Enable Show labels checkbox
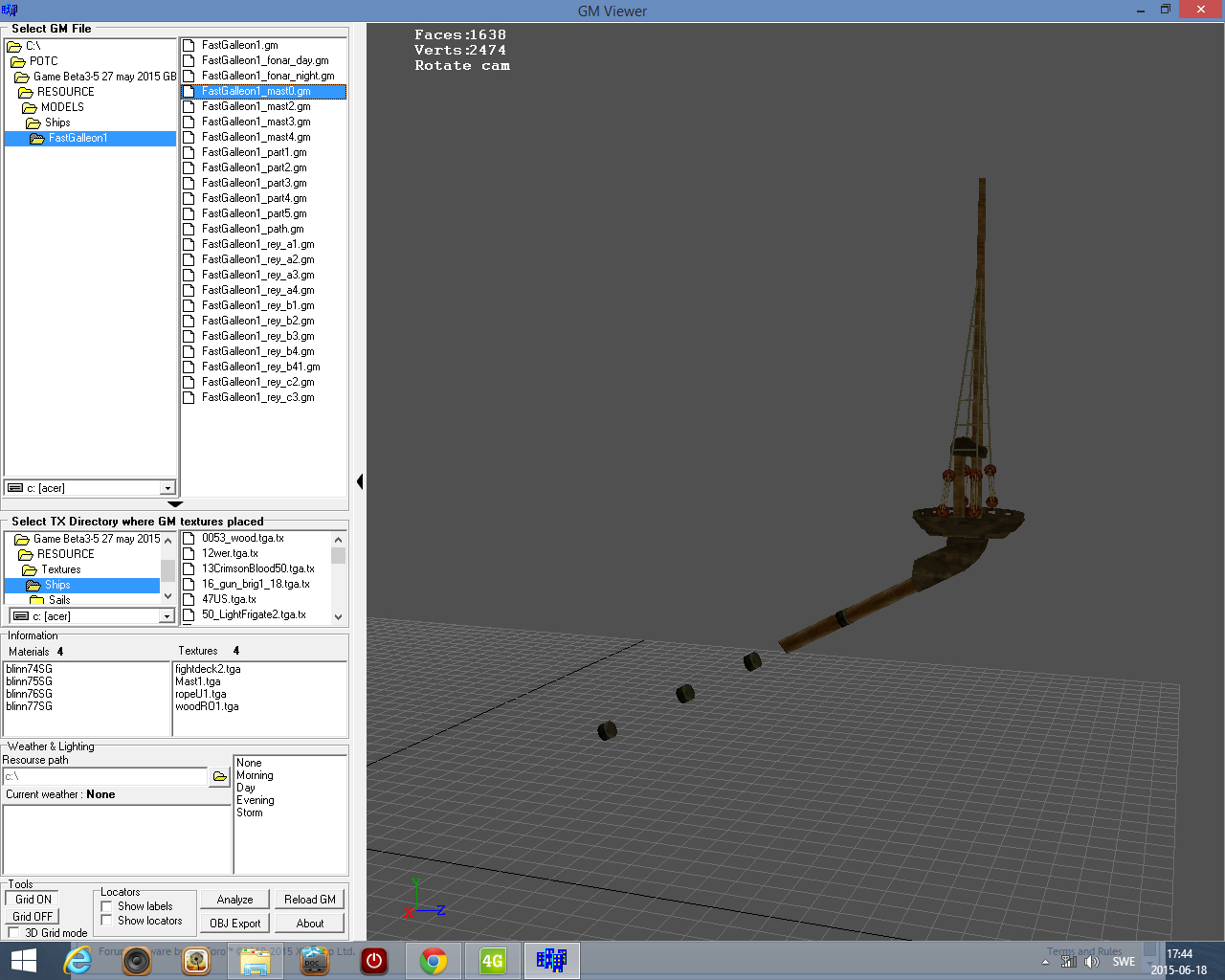1225x980 pixels. coord(107,906)
